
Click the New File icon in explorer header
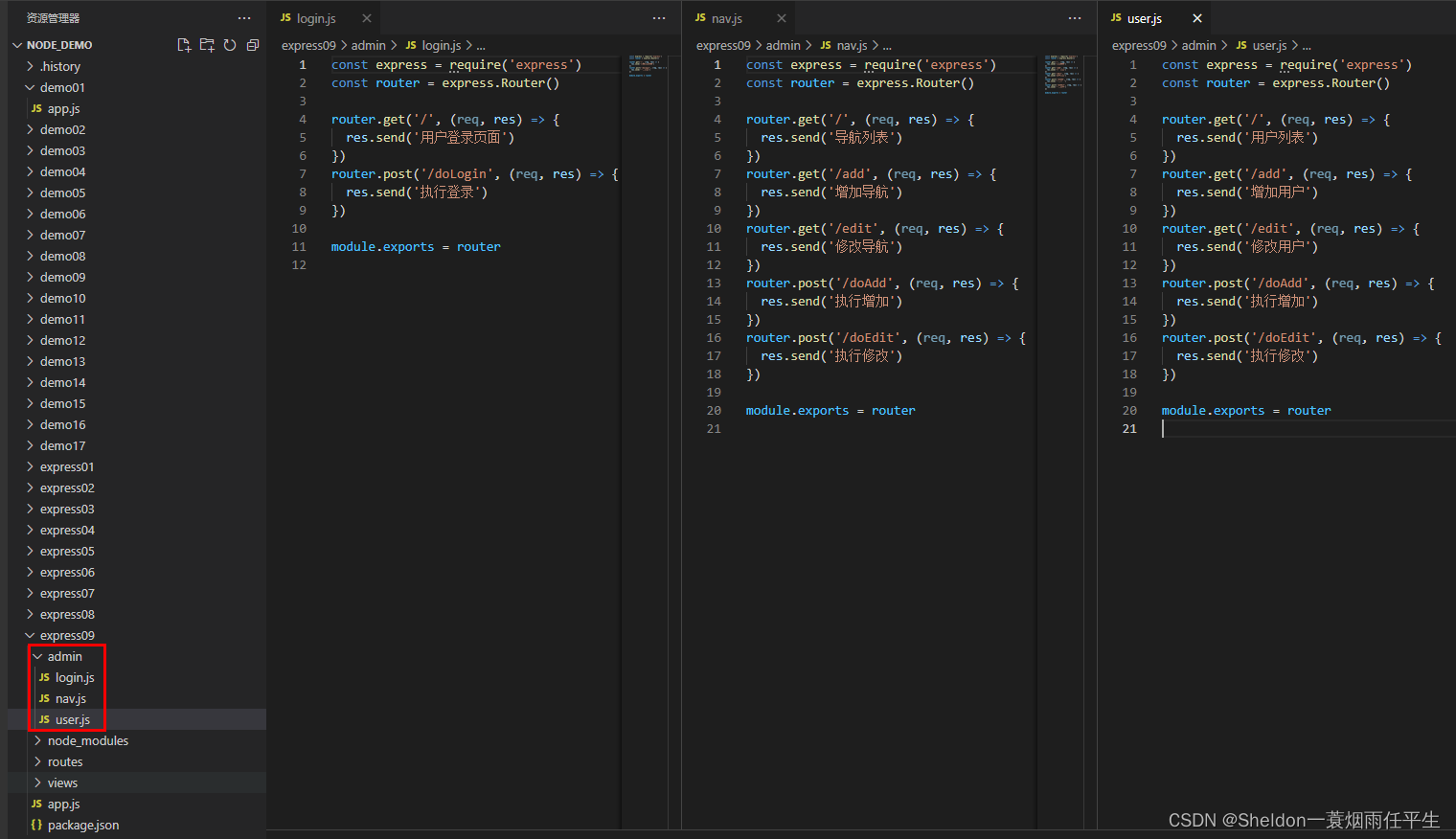[x=184, y=45]
